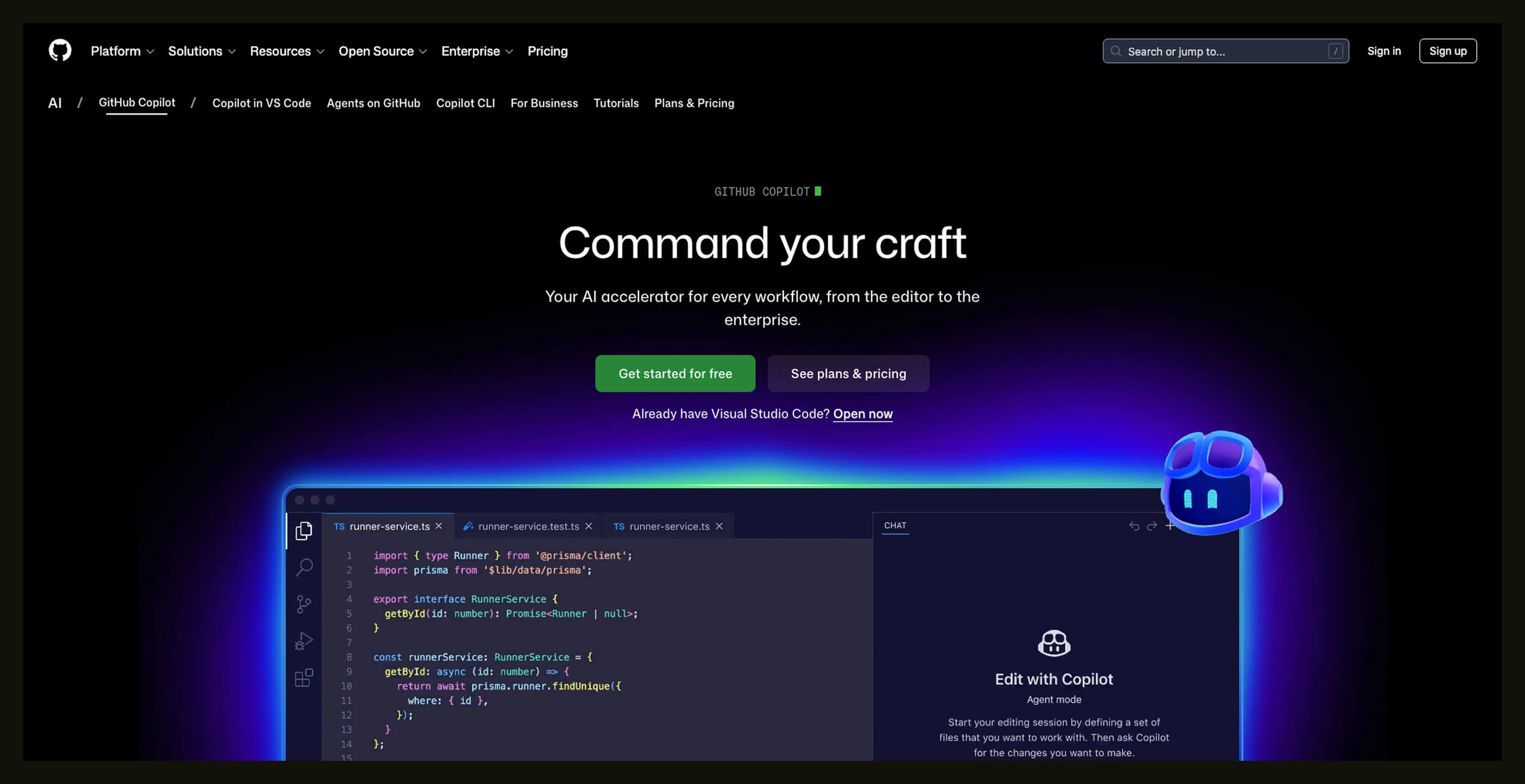Select the CHAT panel tab
This screenshot has height=784, width=1525.
pos(895,525)
